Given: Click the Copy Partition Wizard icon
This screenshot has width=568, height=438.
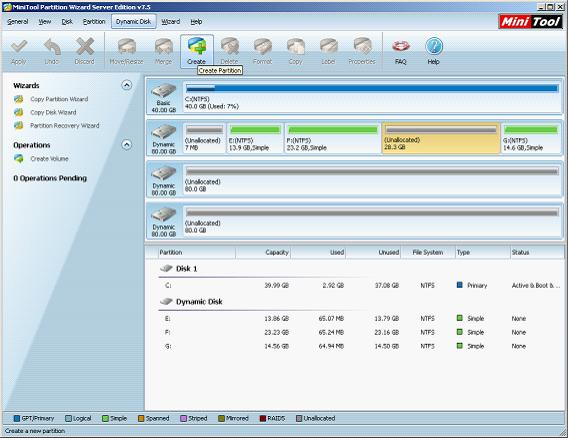Looking at the screenshot, I should coord(19,99).
